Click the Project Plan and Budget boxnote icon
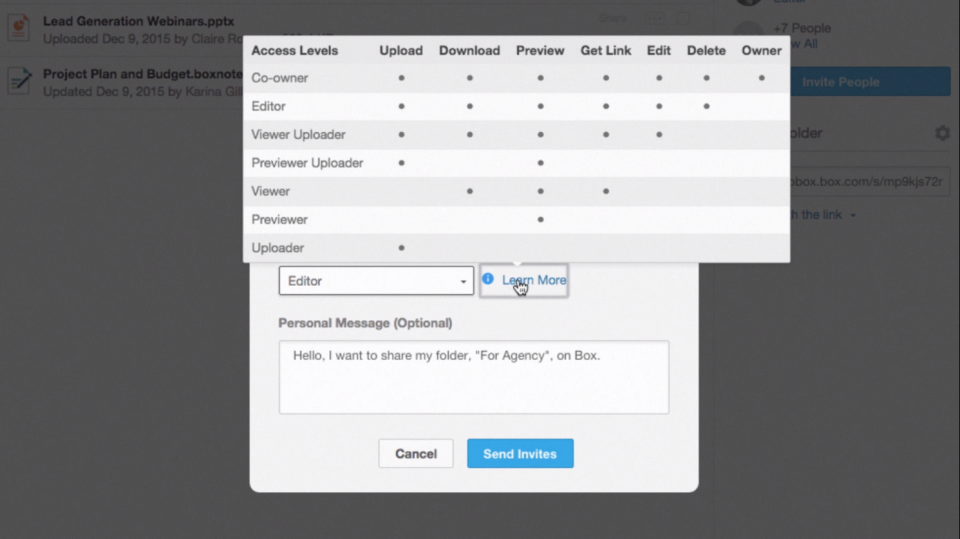The image size is (960, 539). coord(19,81)
